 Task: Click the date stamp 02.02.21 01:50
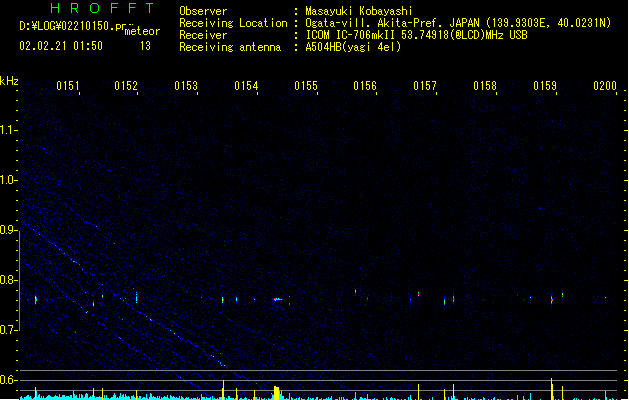tap(61, 46)
